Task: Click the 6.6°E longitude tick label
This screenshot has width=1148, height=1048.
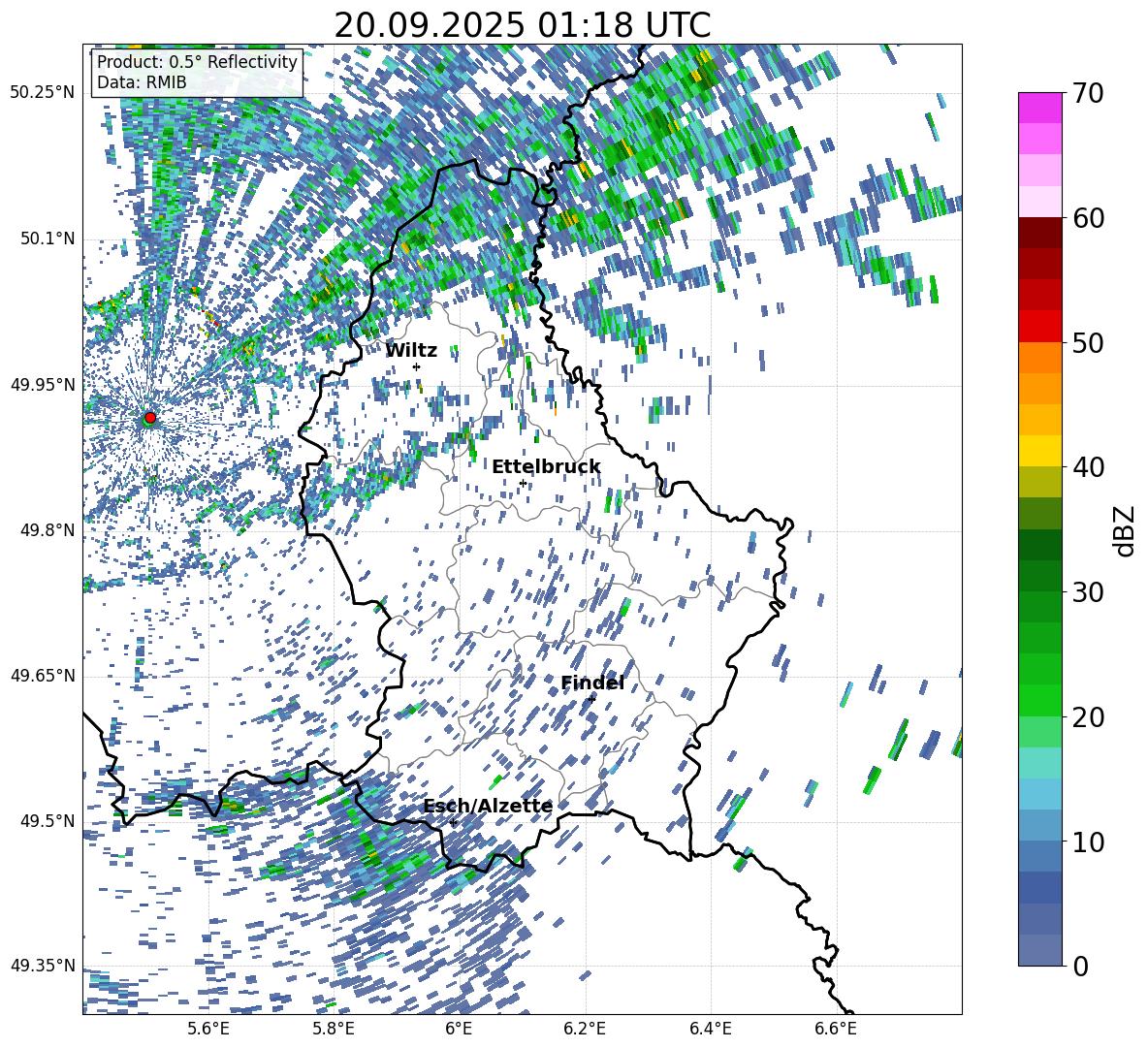Action: 836,1029
